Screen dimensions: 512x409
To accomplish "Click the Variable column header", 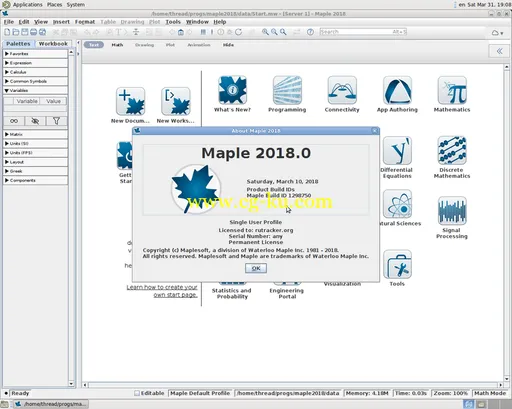I will tap(27, 101).
